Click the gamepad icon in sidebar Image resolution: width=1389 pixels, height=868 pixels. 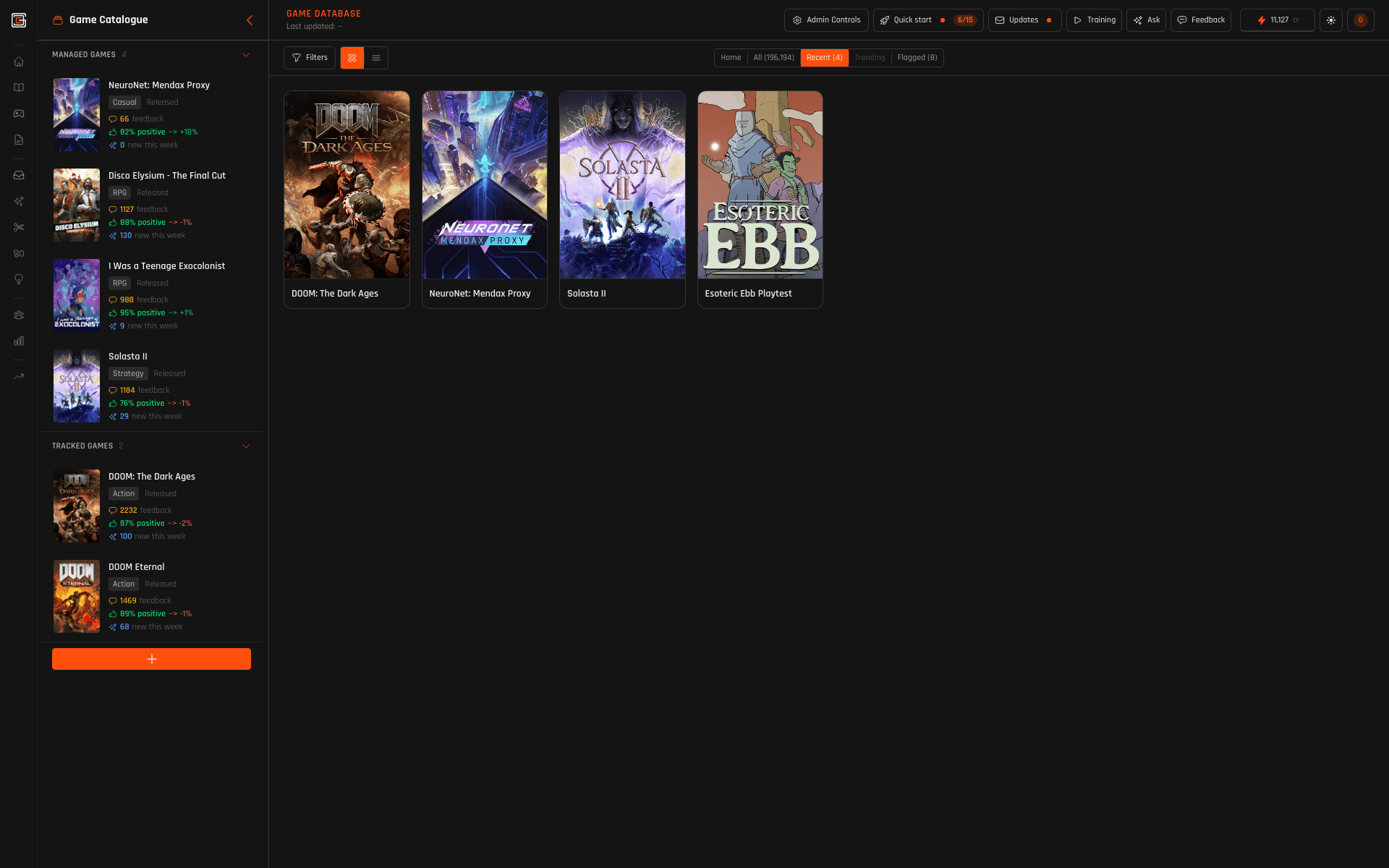pyautogui.click(x=19, y=114)
